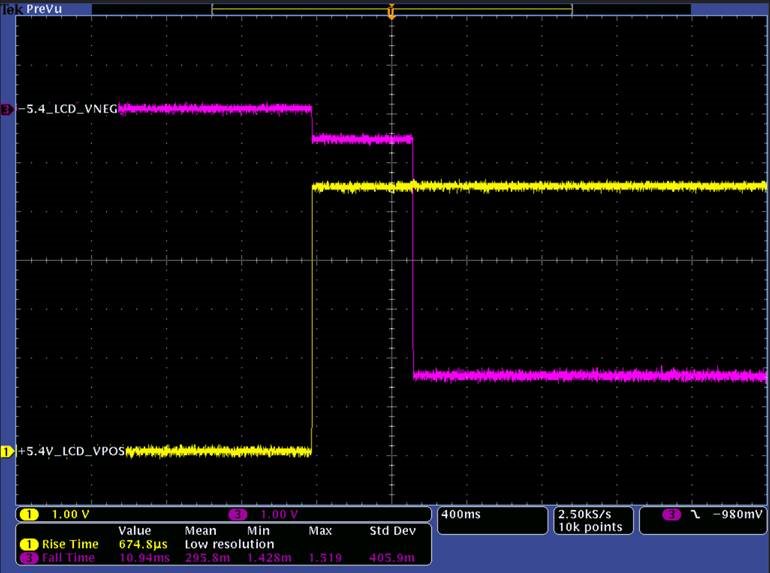Select the Fall Time measurement label
This screenshot has width=770, height=573.
pyautogui.click(x=68, y=558)
